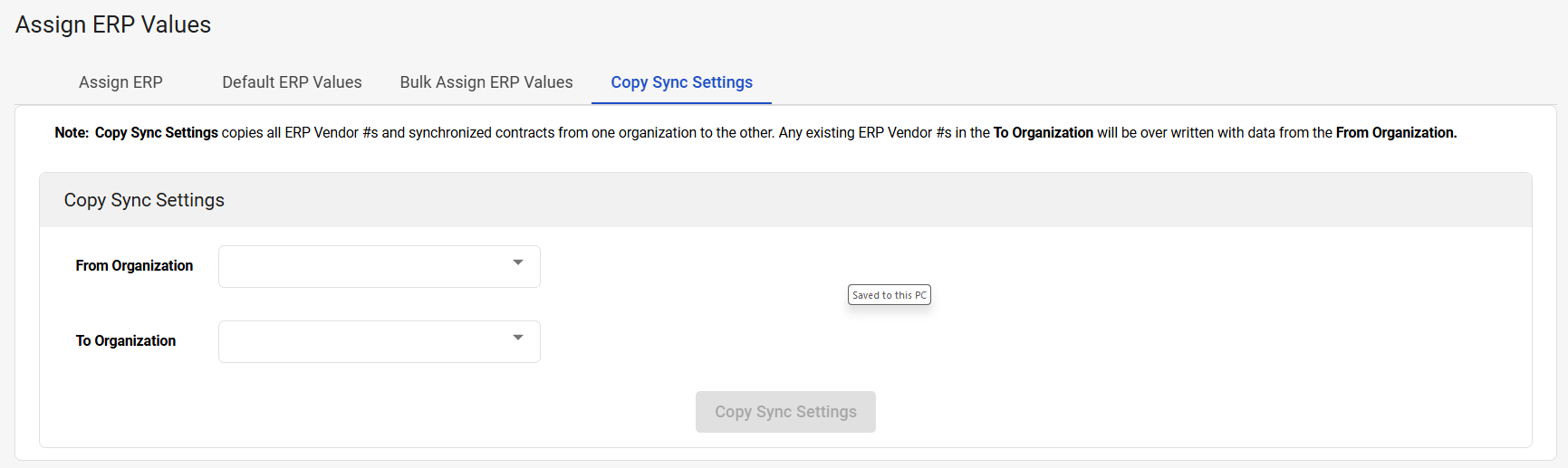Screen dimensions: 1568x468
Task: Open the To Organization dropdown arrow
Action: tap(518, 338)
